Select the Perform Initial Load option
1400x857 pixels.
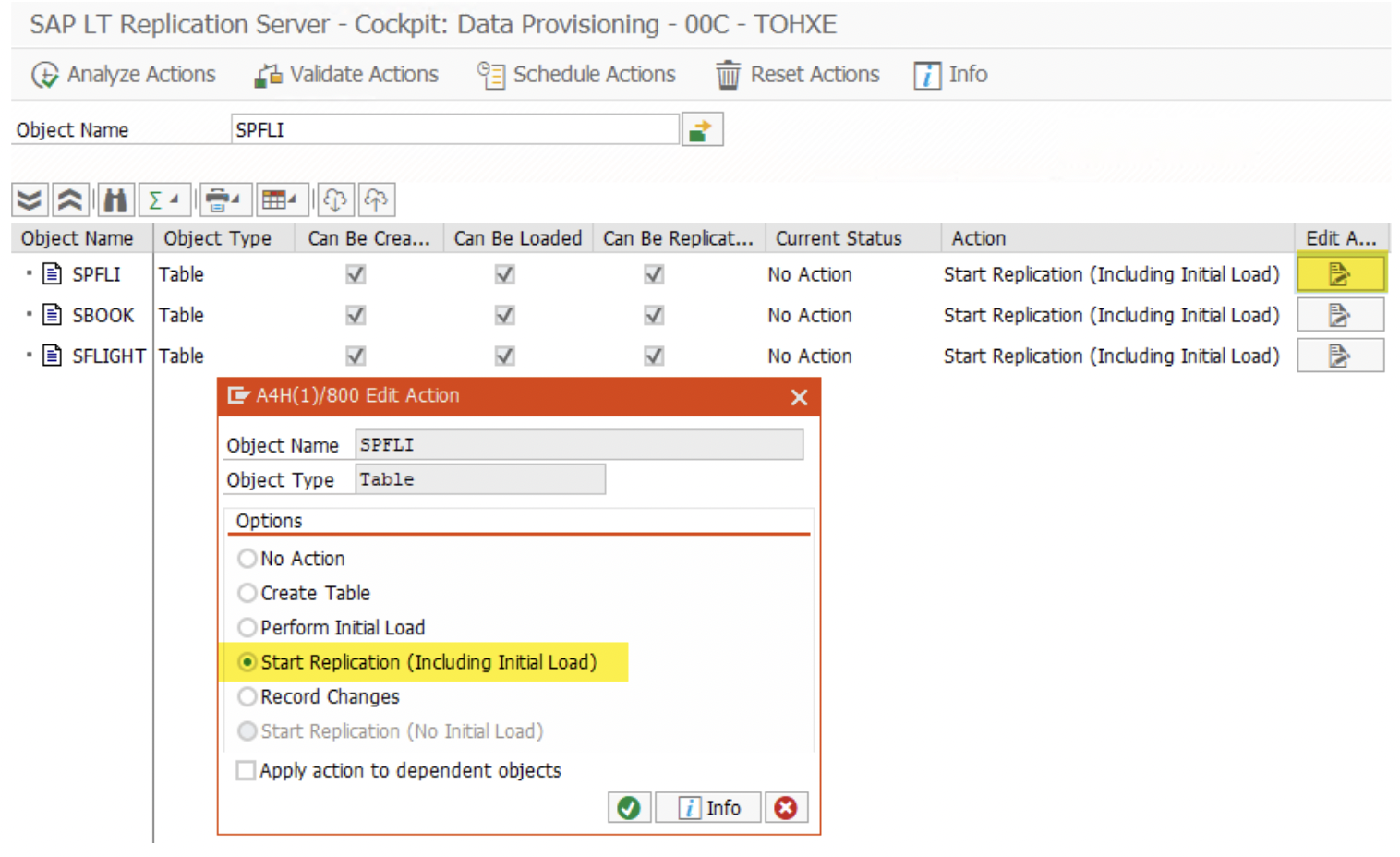tap(247, 628)
